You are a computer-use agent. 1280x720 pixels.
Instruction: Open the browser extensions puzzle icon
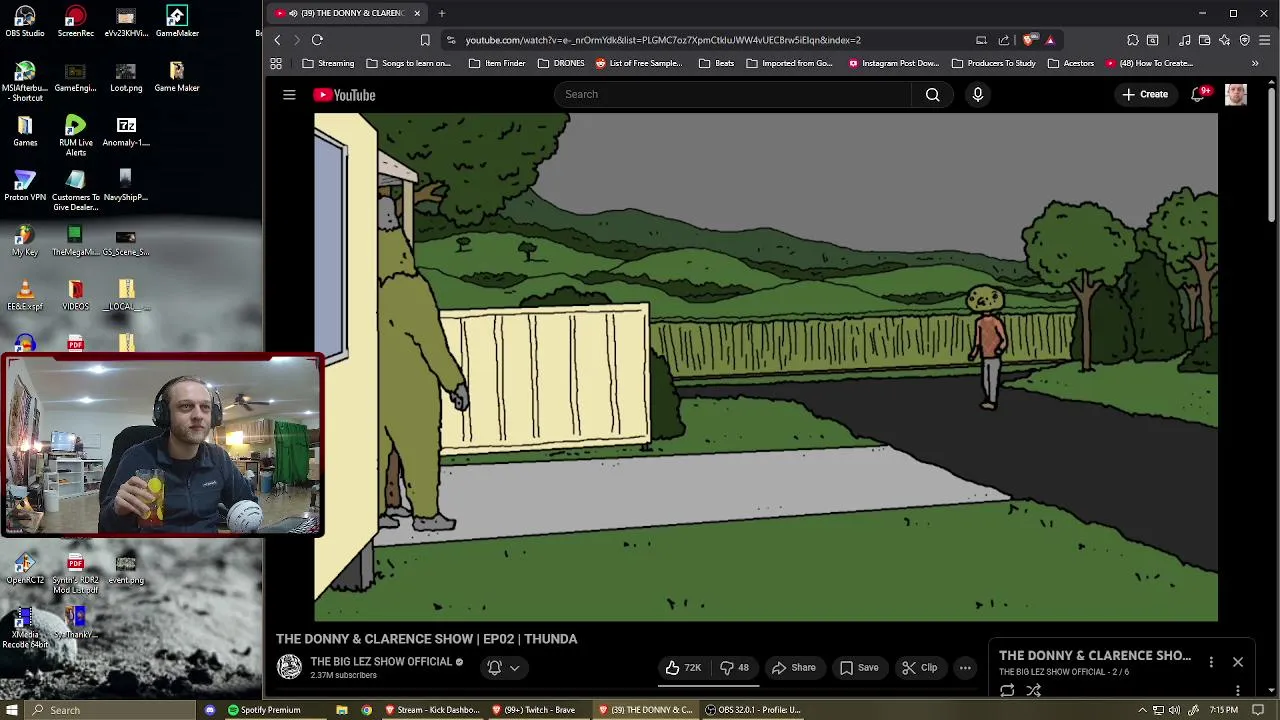click(x=1133, y=40)
